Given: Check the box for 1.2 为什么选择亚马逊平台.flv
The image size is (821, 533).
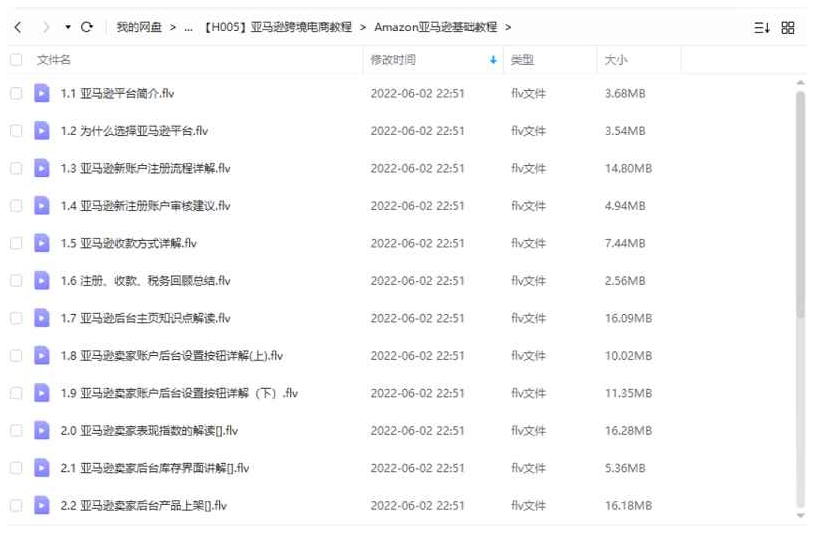Looking at the screenshot, I should tap(16, 131).
